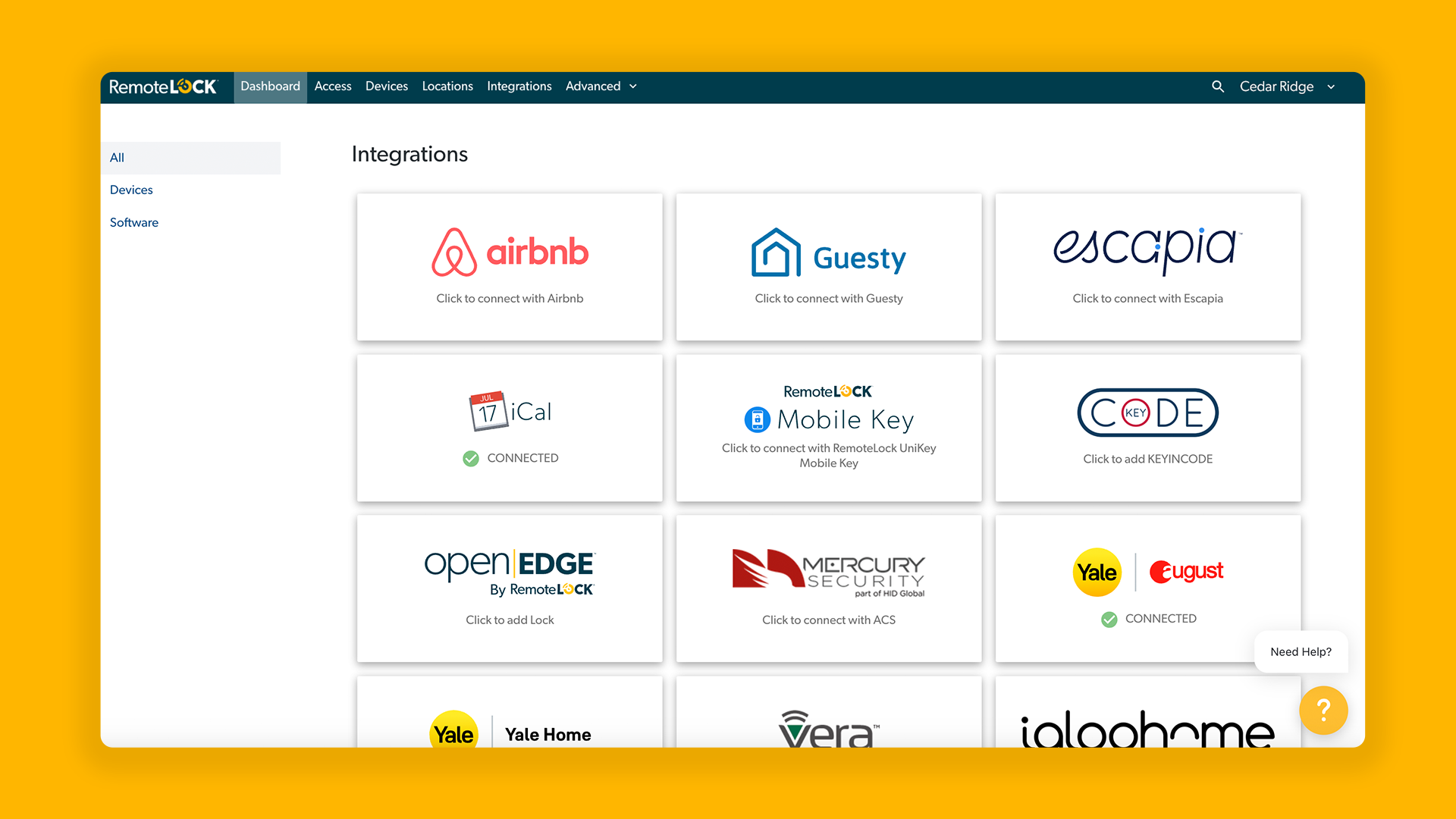Click to connect with Escapia
Screen dimensions: 1456x819
pyautogui.click(x=1147, y=298)
